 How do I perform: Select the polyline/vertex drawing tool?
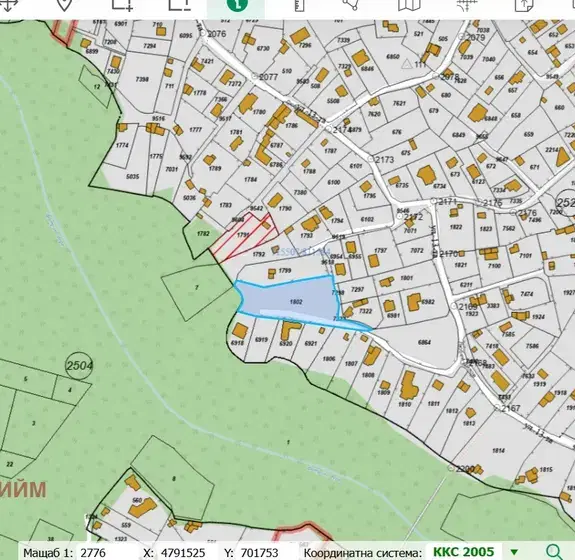[x=351, y=5]
